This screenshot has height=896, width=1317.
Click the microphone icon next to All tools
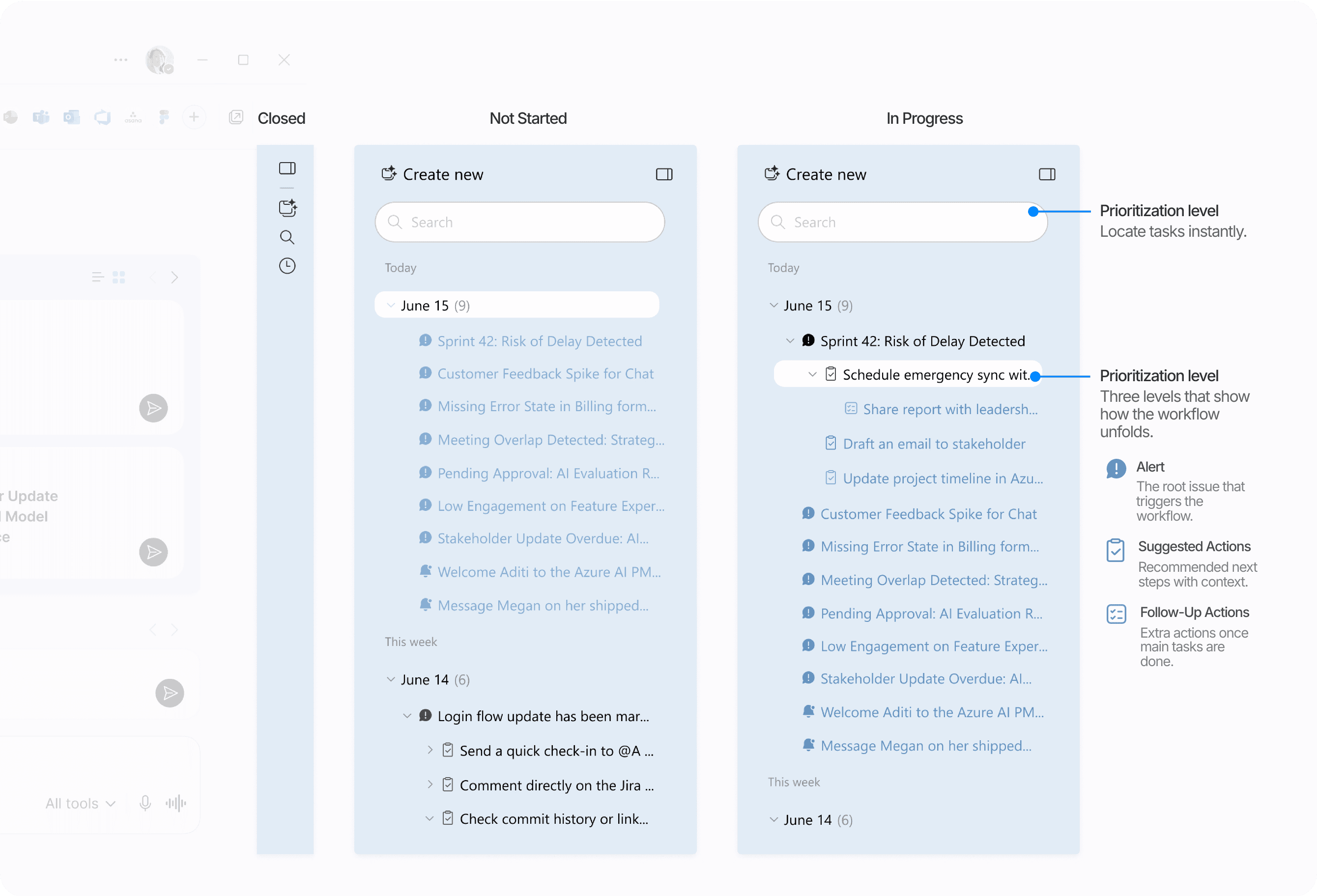click(x=145, y=803)
